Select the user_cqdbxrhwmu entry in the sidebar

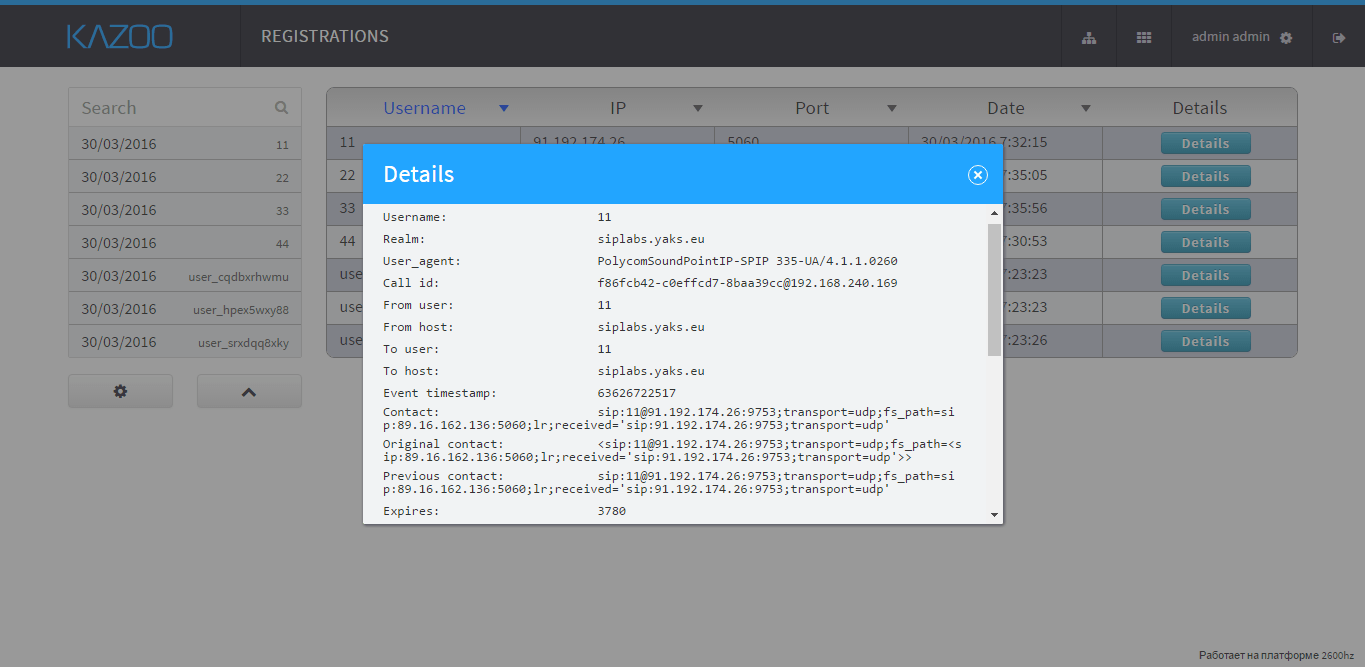coord(184,276)
